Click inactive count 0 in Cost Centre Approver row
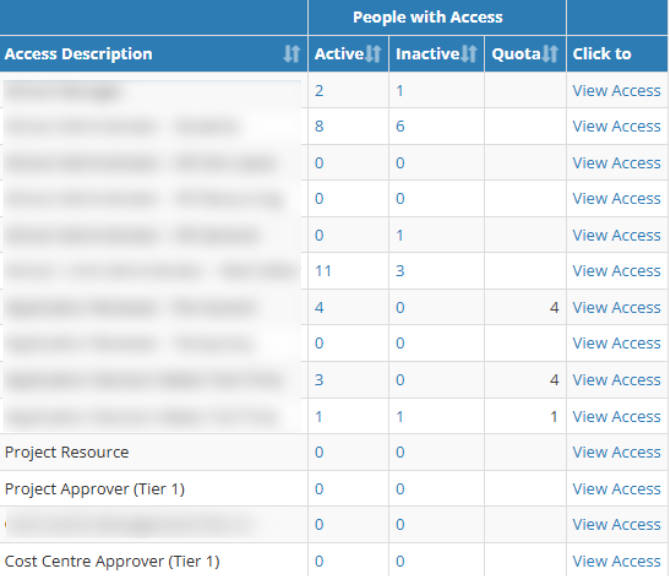The height and width of the screenshot is (576, 669). (x=400, y=561)
